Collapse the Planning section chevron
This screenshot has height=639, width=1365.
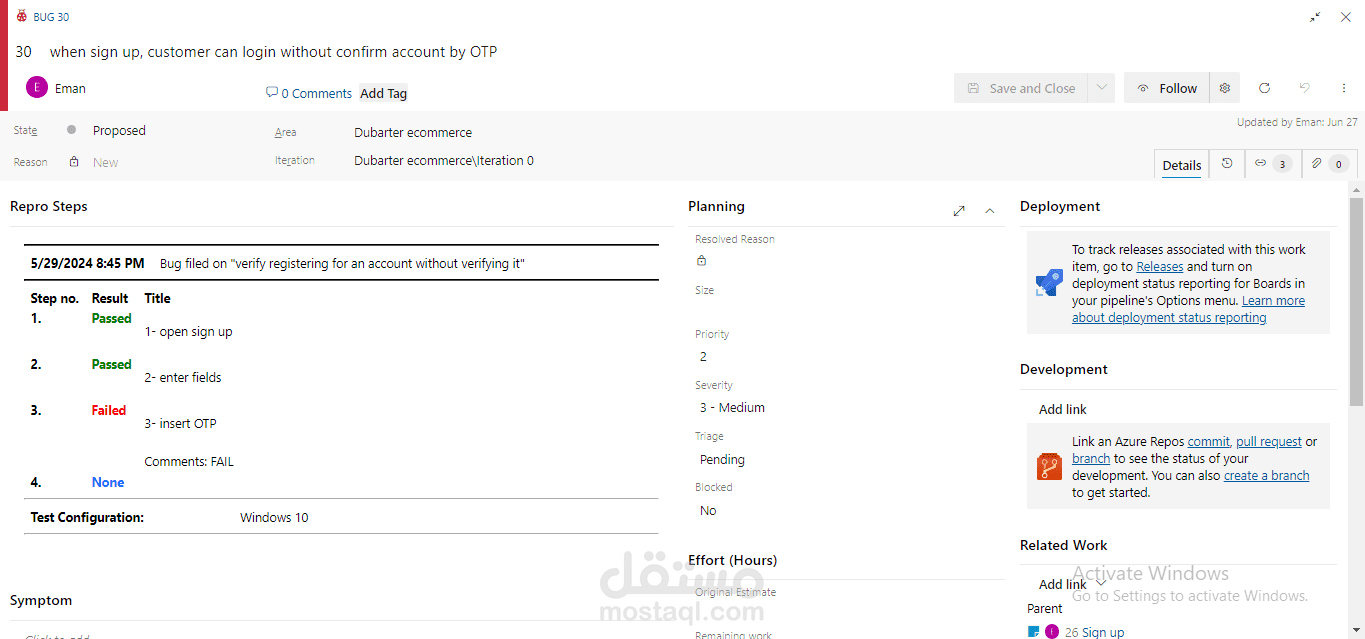click(990, 211)
